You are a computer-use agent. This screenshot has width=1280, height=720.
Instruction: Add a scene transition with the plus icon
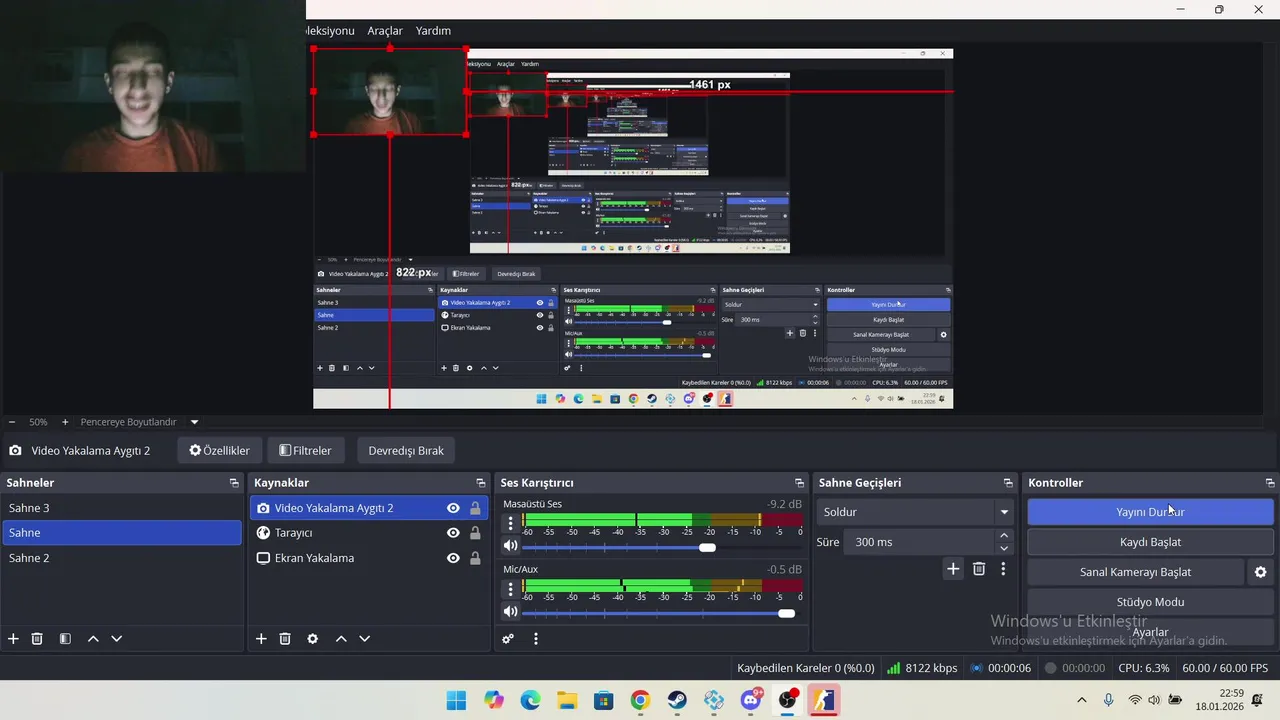[953, 569]
